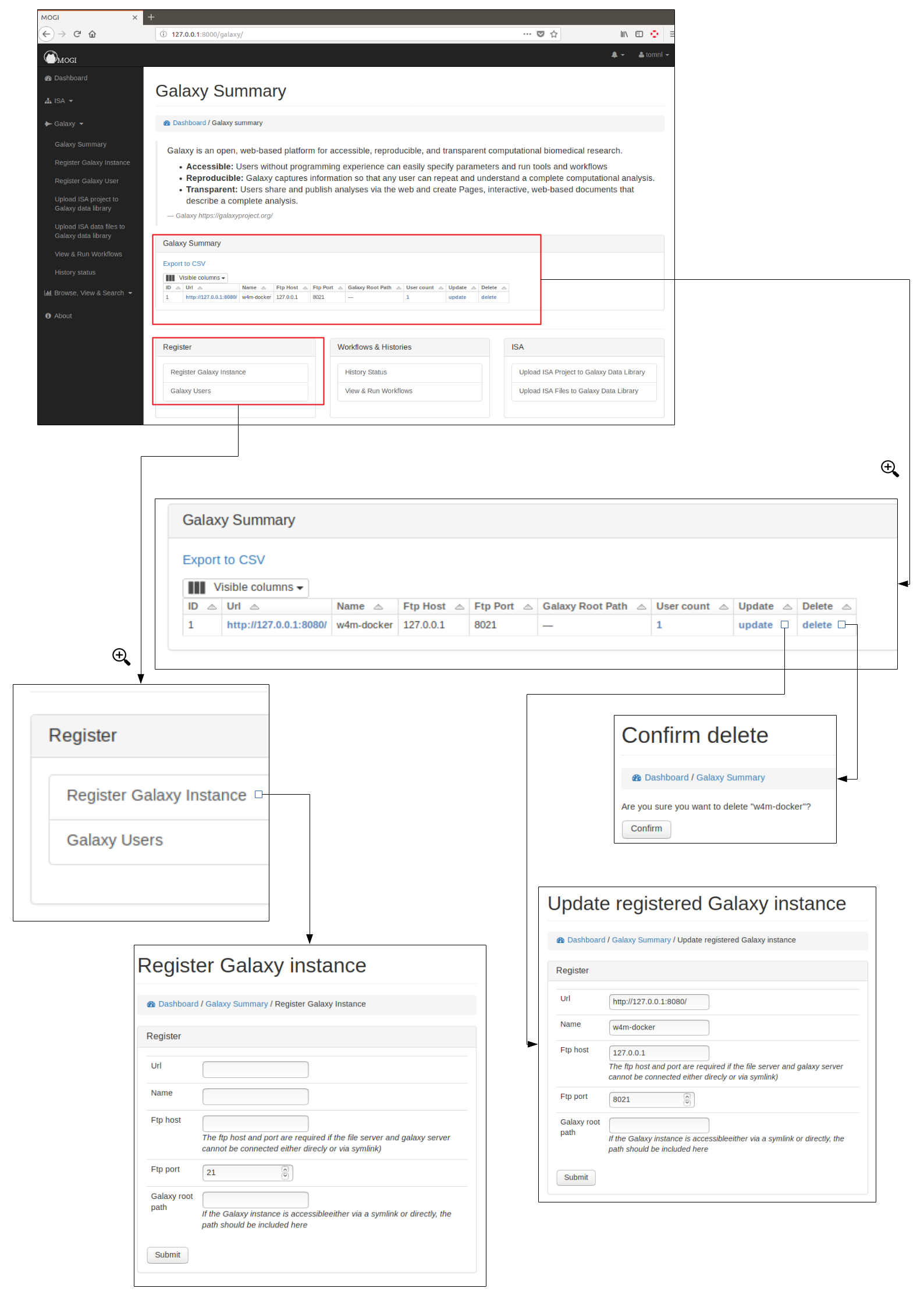
Task: Open Dashboard in the left sidebar
Action: tap(66, 78)
